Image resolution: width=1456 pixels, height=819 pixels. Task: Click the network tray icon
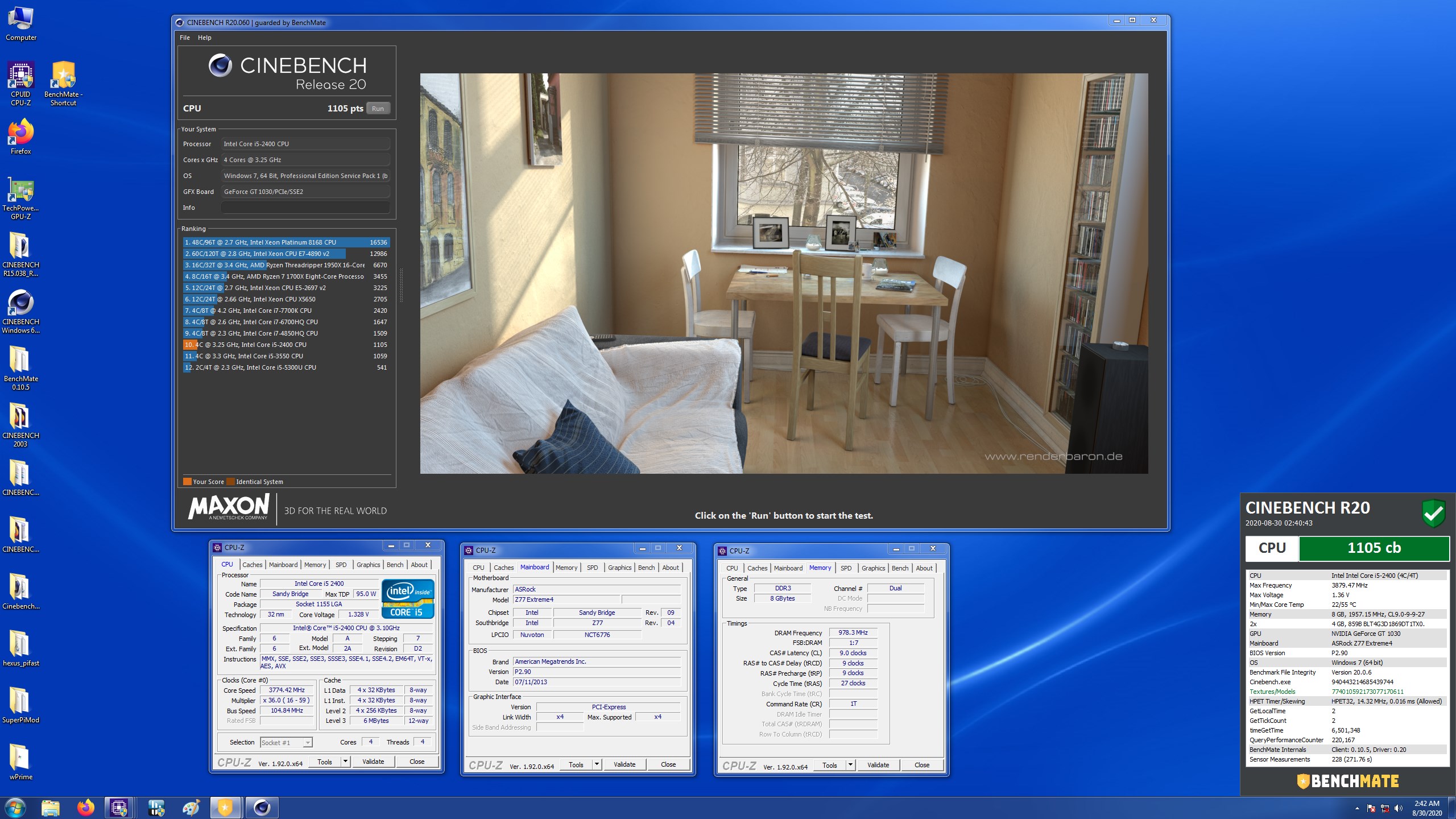(x=1385, y=808)
